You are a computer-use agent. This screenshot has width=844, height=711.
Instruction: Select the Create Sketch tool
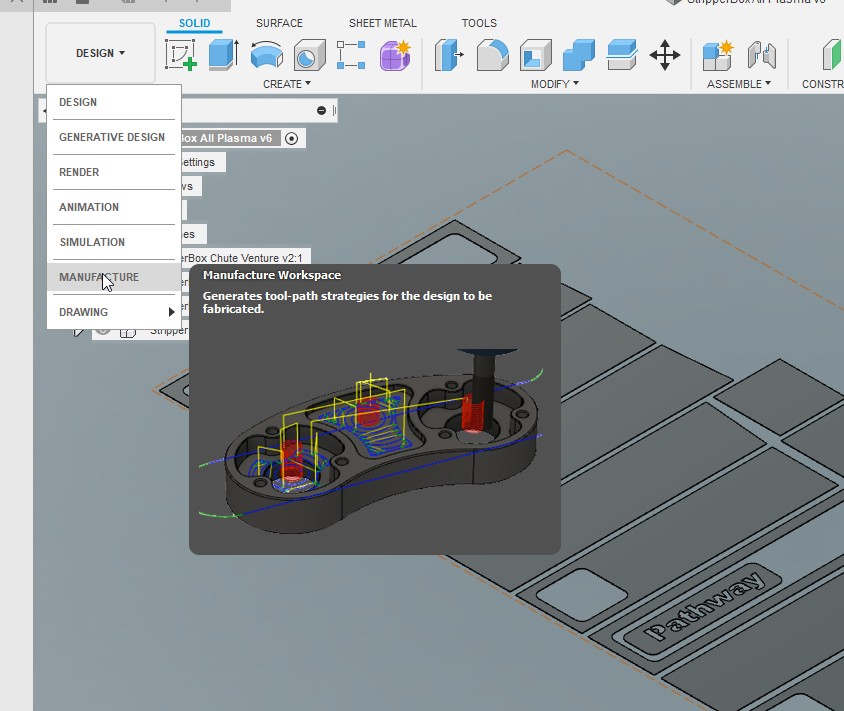(181, 54)
